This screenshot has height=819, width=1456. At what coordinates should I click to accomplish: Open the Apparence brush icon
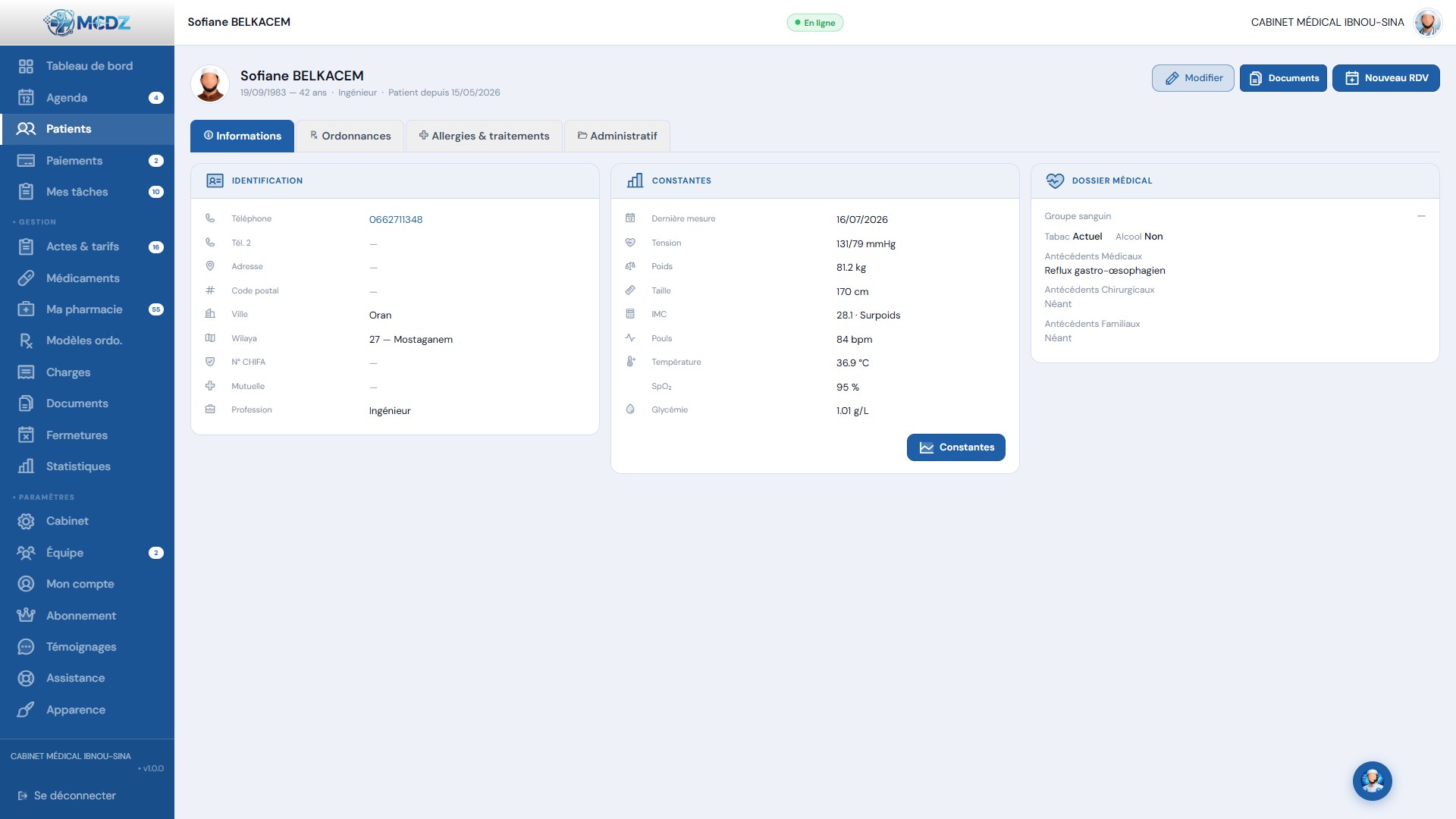[26, 710]
